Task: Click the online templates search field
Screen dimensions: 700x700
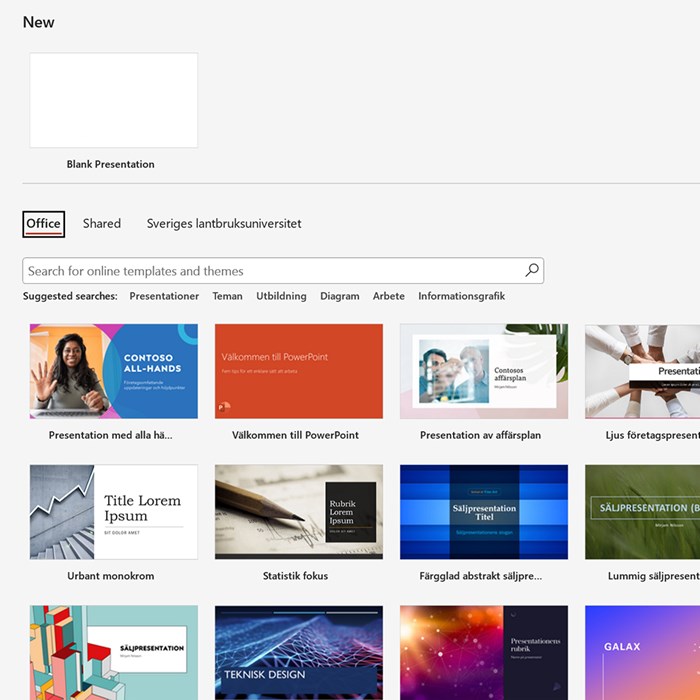Action: 270,271
